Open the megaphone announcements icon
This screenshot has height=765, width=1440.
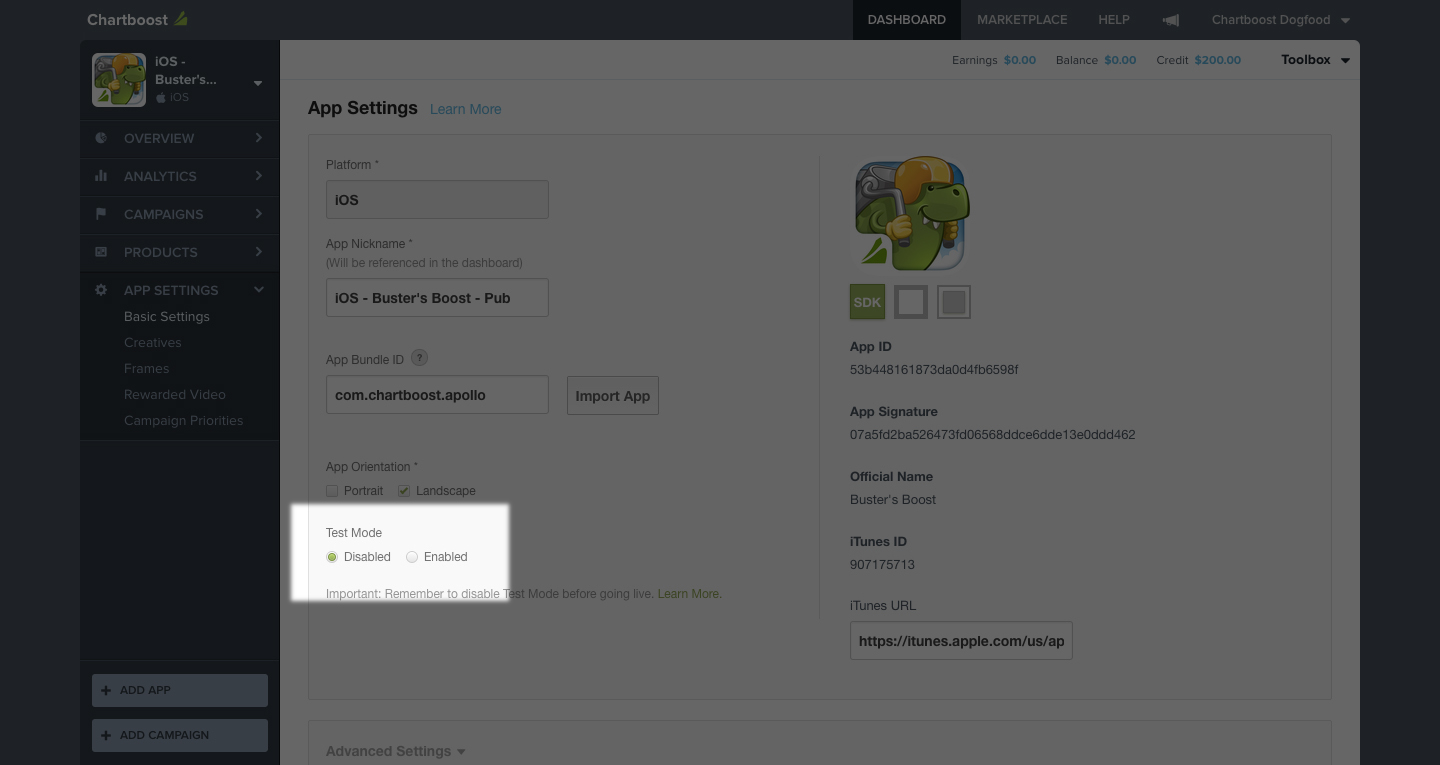(x=1170, y=20)
